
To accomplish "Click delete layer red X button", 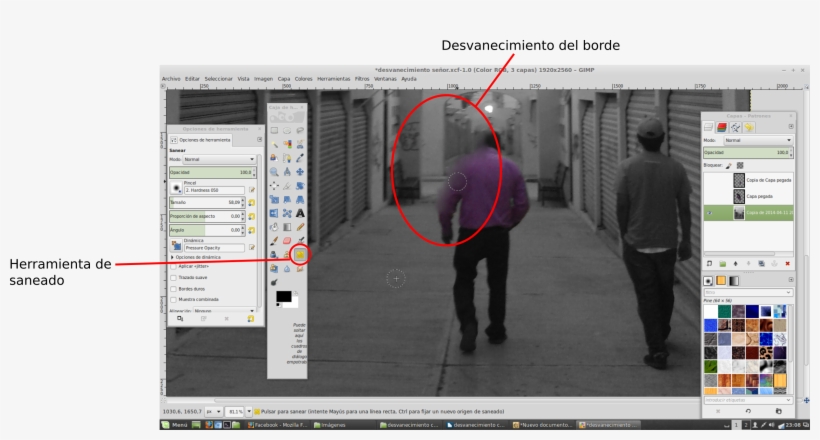I will [787, 264].
